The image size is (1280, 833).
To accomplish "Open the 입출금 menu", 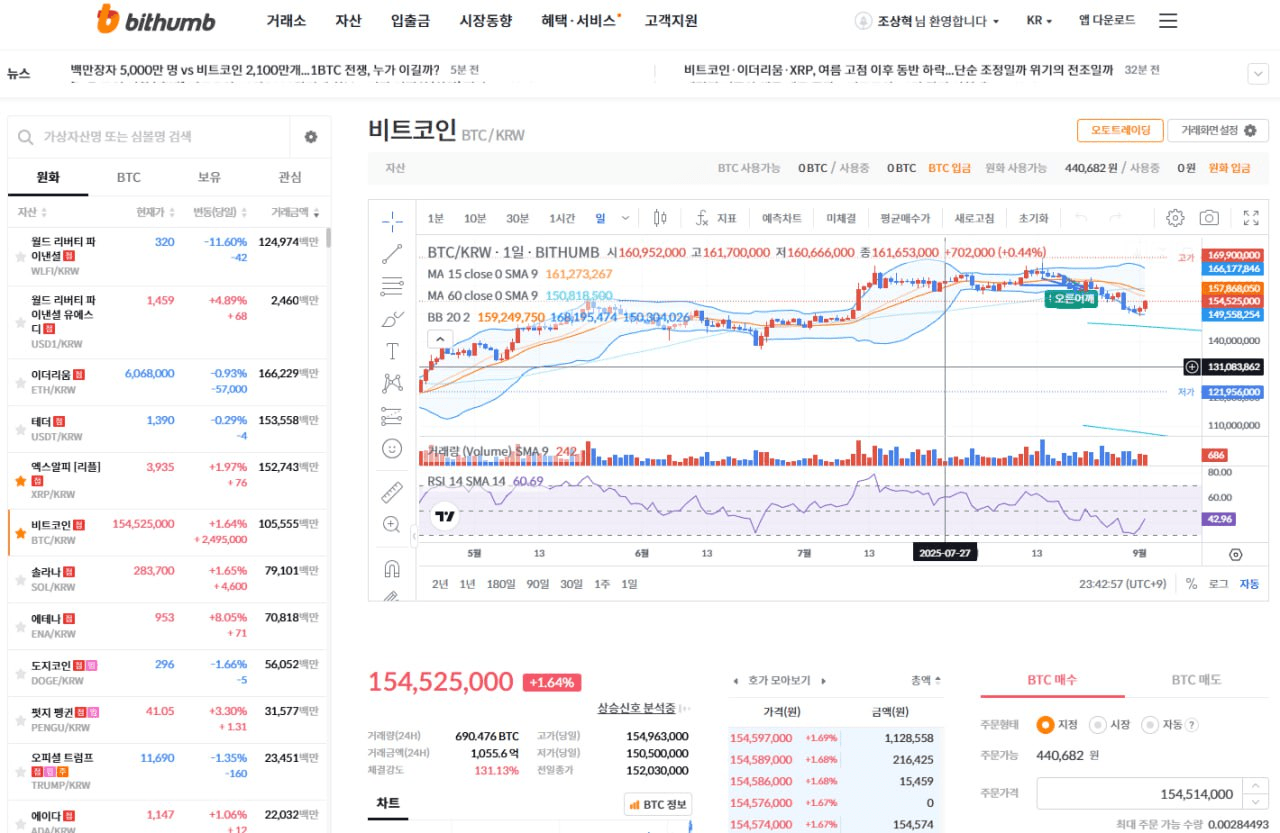I will [410, 20].
